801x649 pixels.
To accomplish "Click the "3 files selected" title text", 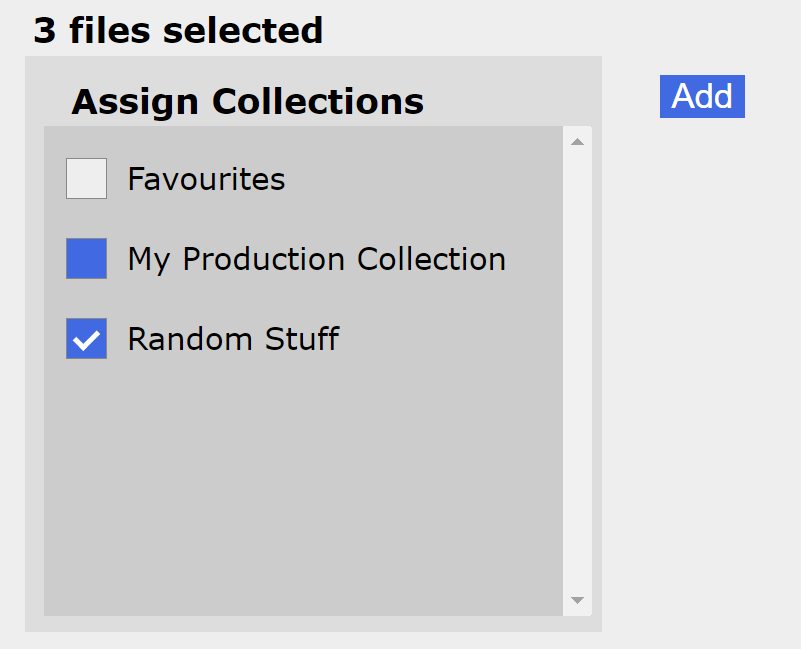I will pos(178,30).
